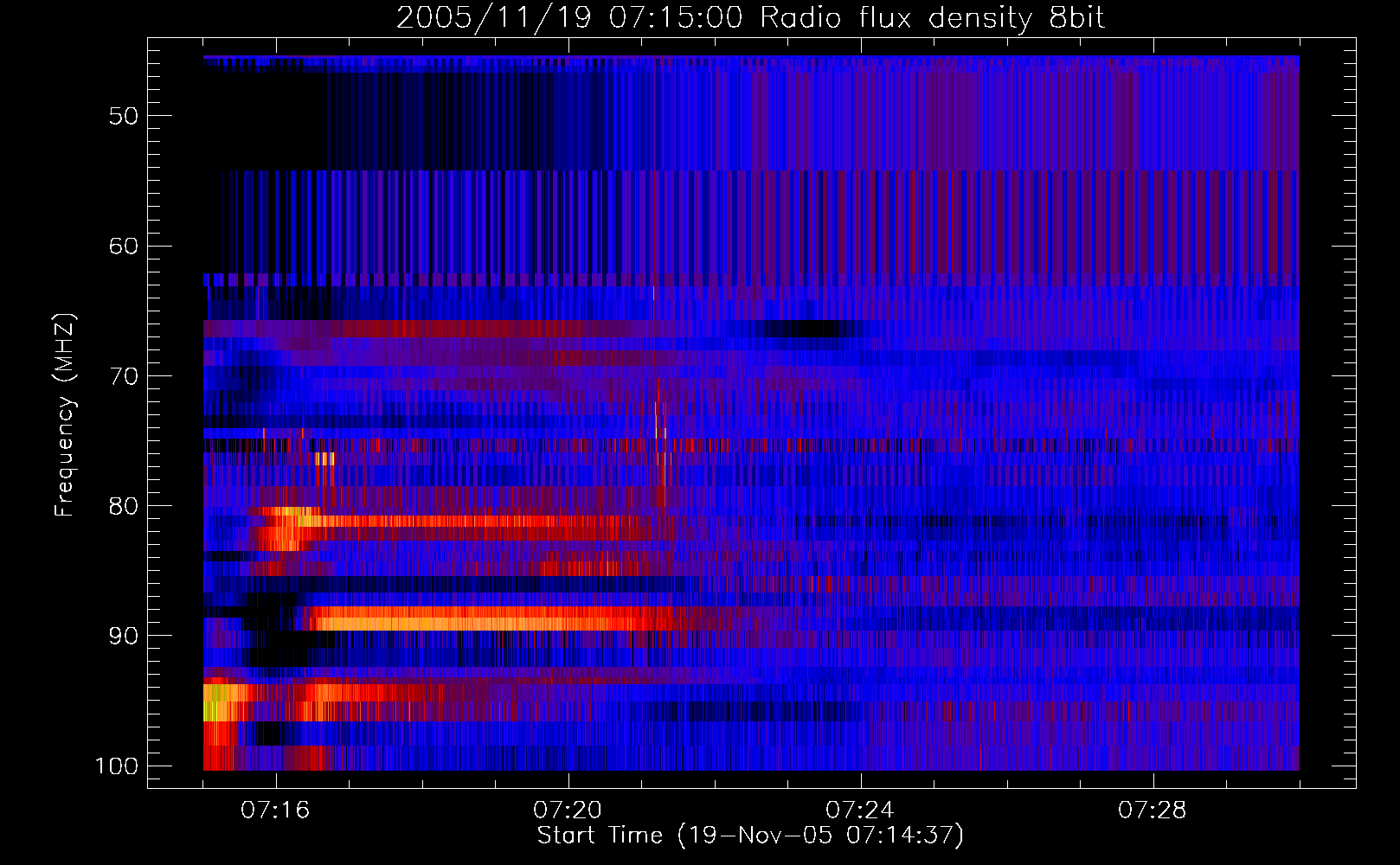
Task: Click the 80 frequency tick label
Action: (x=124, y=506)
